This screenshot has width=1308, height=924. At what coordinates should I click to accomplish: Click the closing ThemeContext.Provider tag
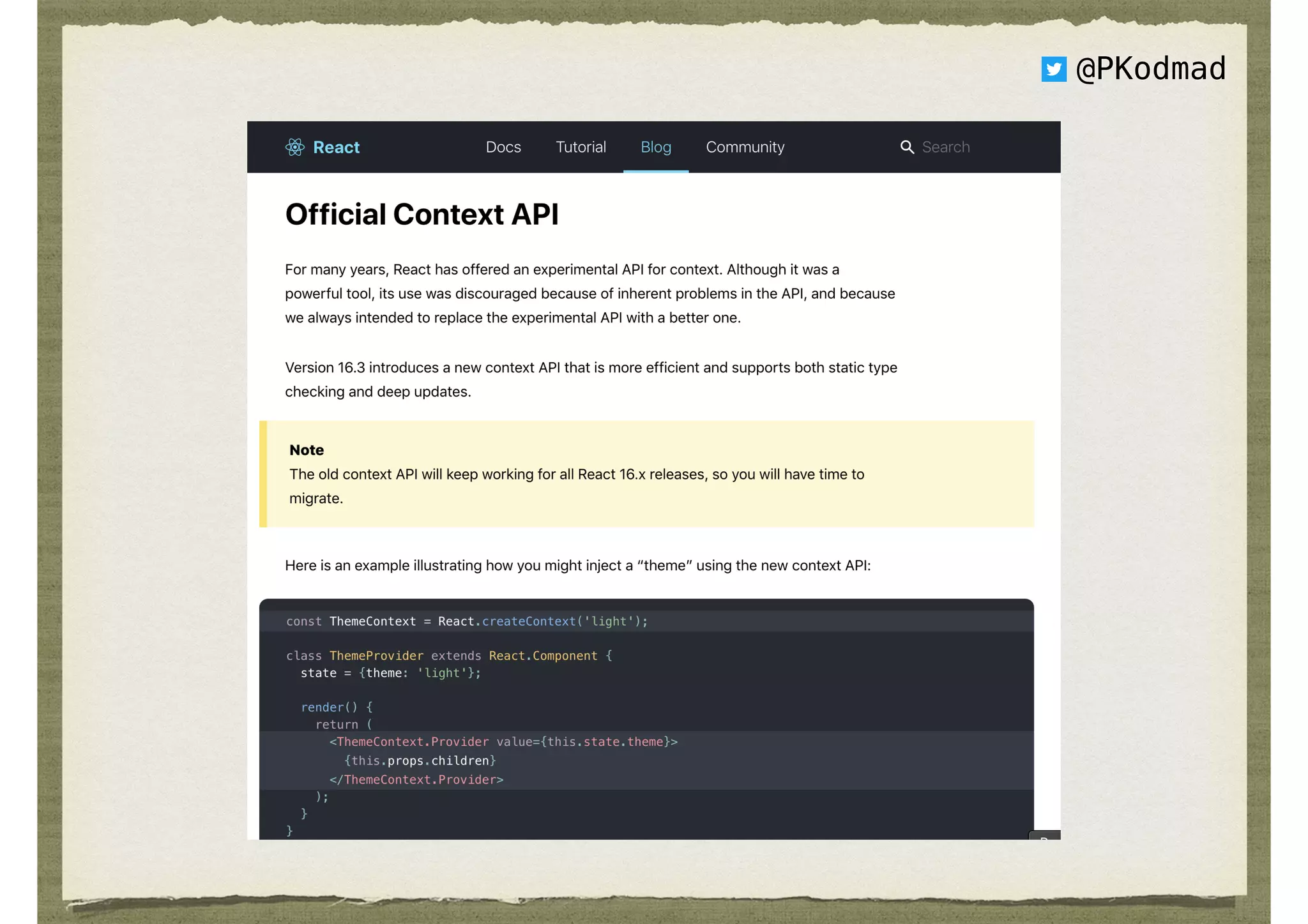416,780
